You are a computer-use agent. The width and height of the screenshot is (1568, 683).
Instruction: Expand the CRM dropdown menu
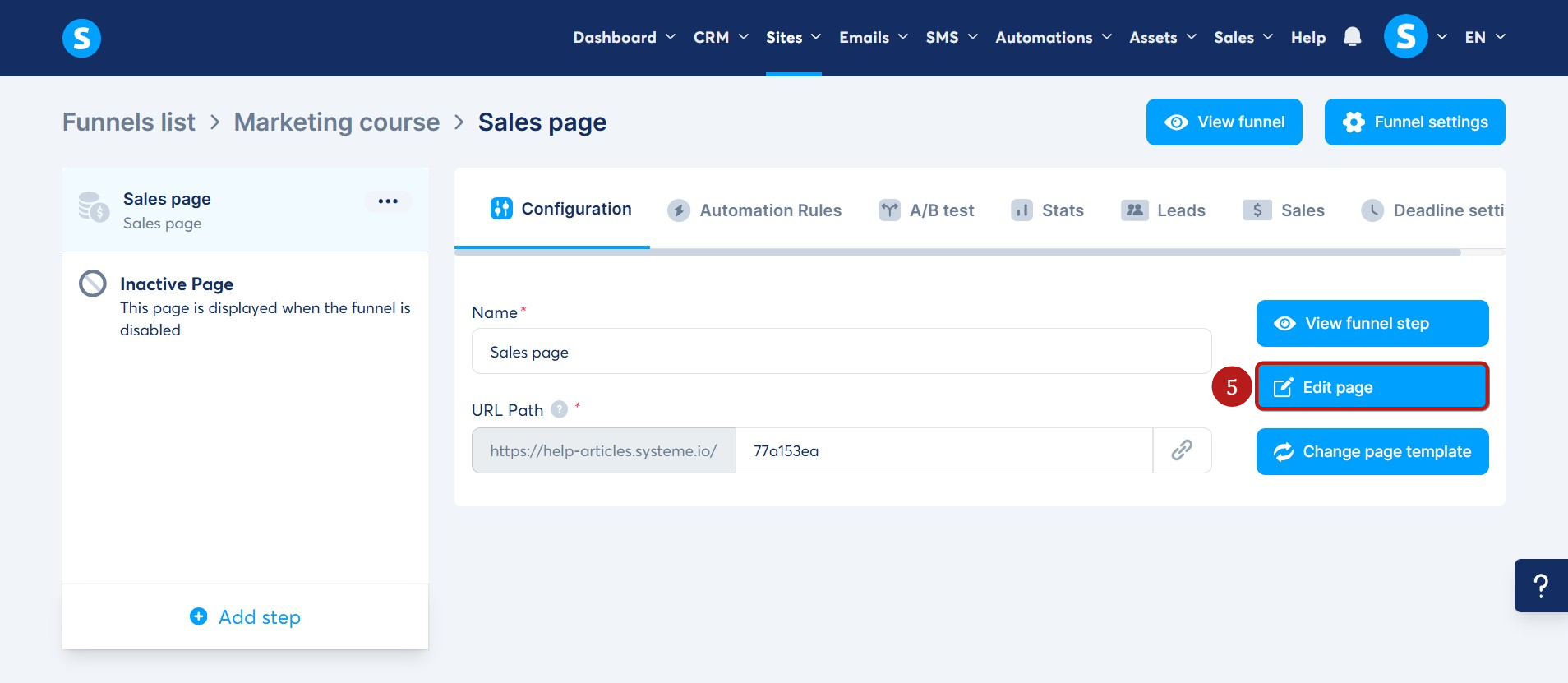tap(721, 37)
